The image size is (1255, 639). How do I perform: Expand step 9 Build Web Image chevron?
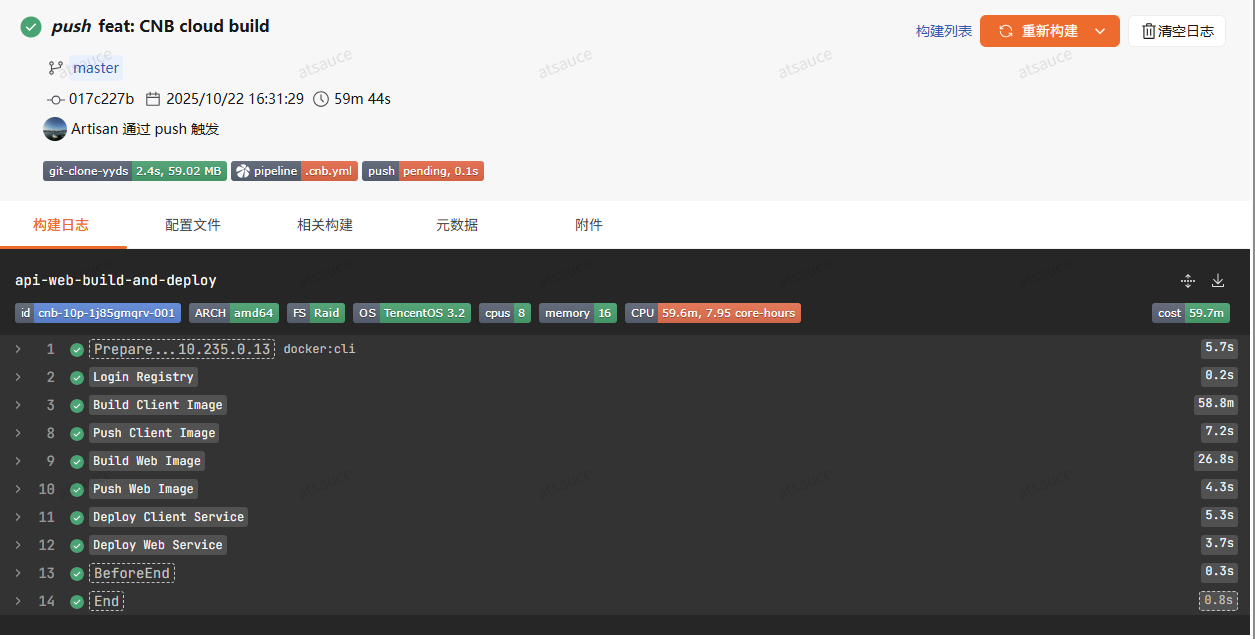[18, 461]
